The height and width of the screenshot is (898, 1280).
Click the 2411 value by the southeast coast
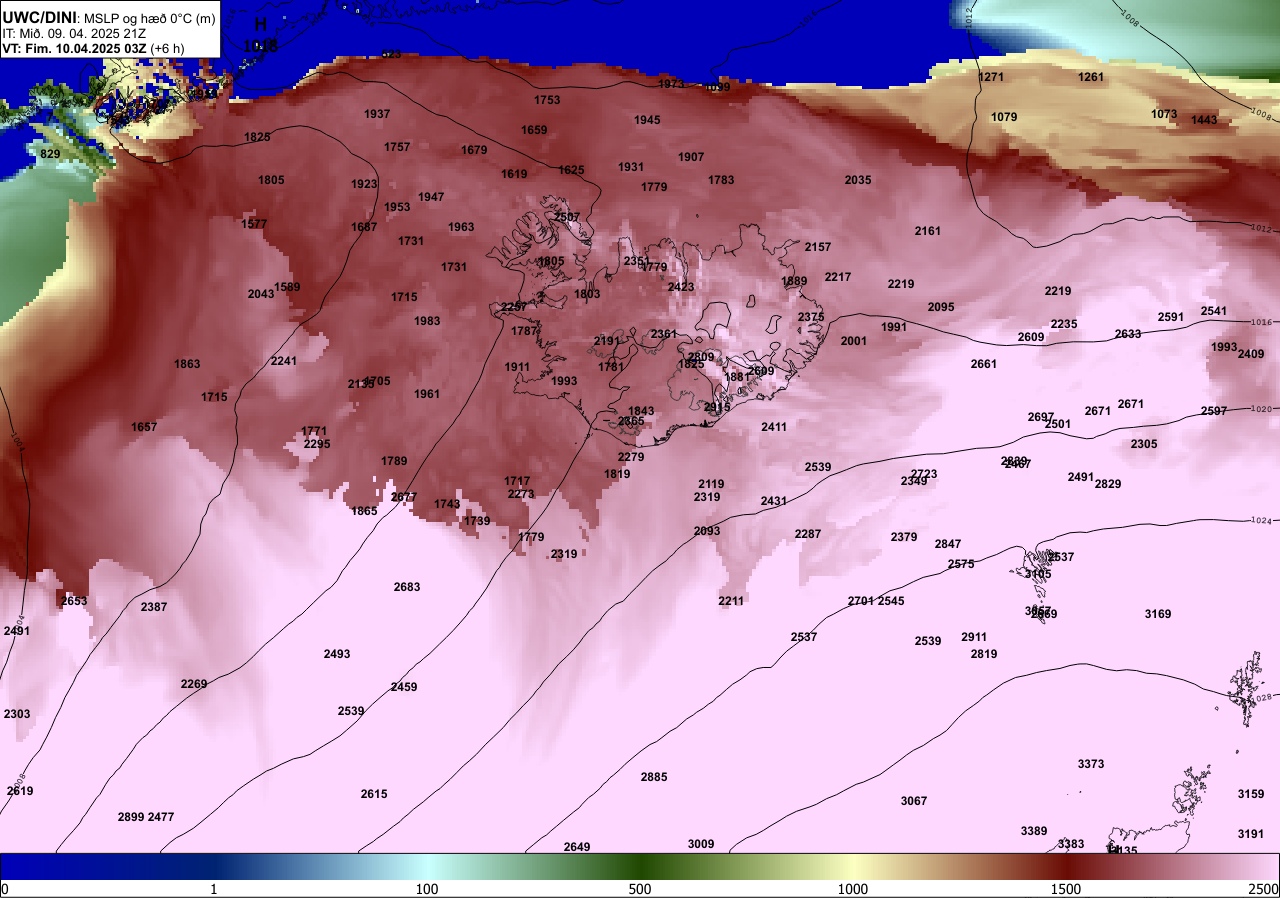pos(774,427)
